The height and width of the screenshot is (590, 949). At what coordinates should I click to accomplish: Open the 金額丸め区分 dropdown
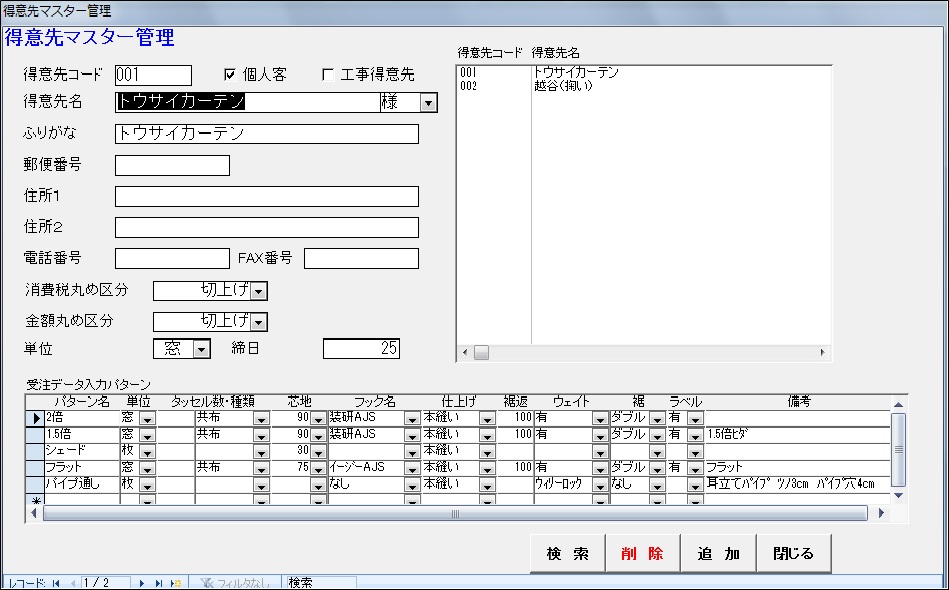[x=259, y=321]
